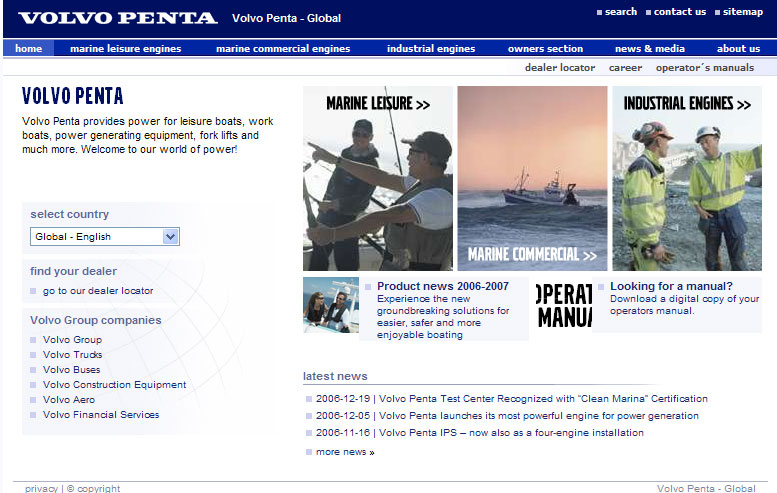This screenshot has width=777, height=493.
Task: Open Volvo Trucks link
Action: (x=72, y=355)
